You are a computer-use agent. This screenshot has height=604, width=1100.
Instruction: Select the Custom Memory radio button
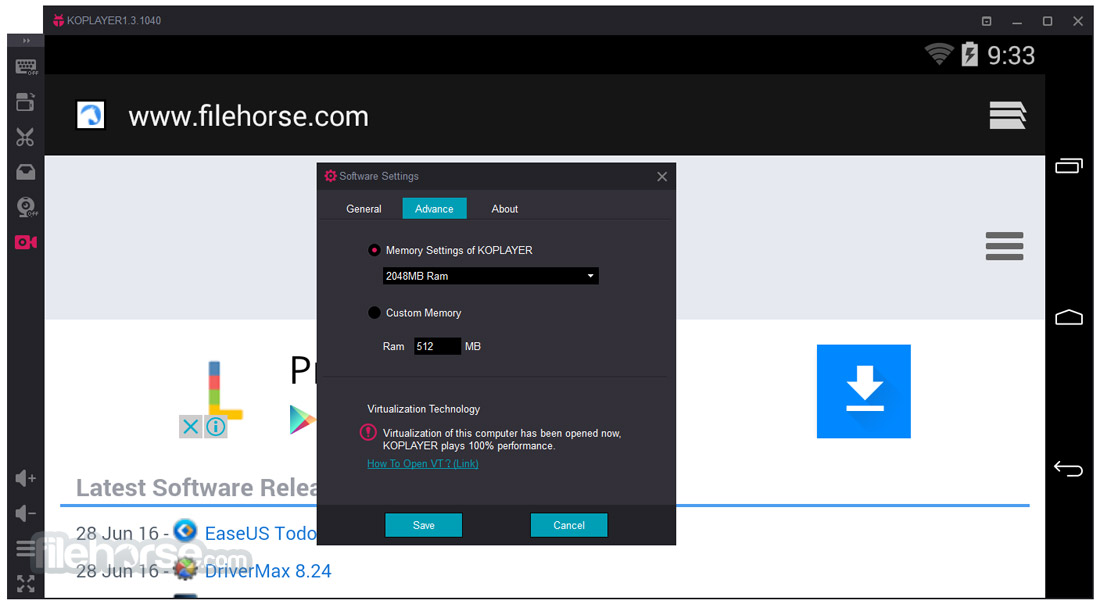[x=374, y=312]
